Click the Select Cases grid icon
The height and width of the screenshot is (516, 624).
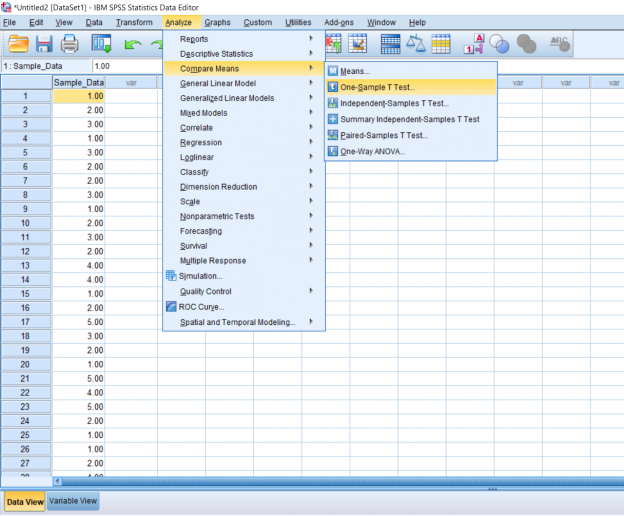[441, 44]
